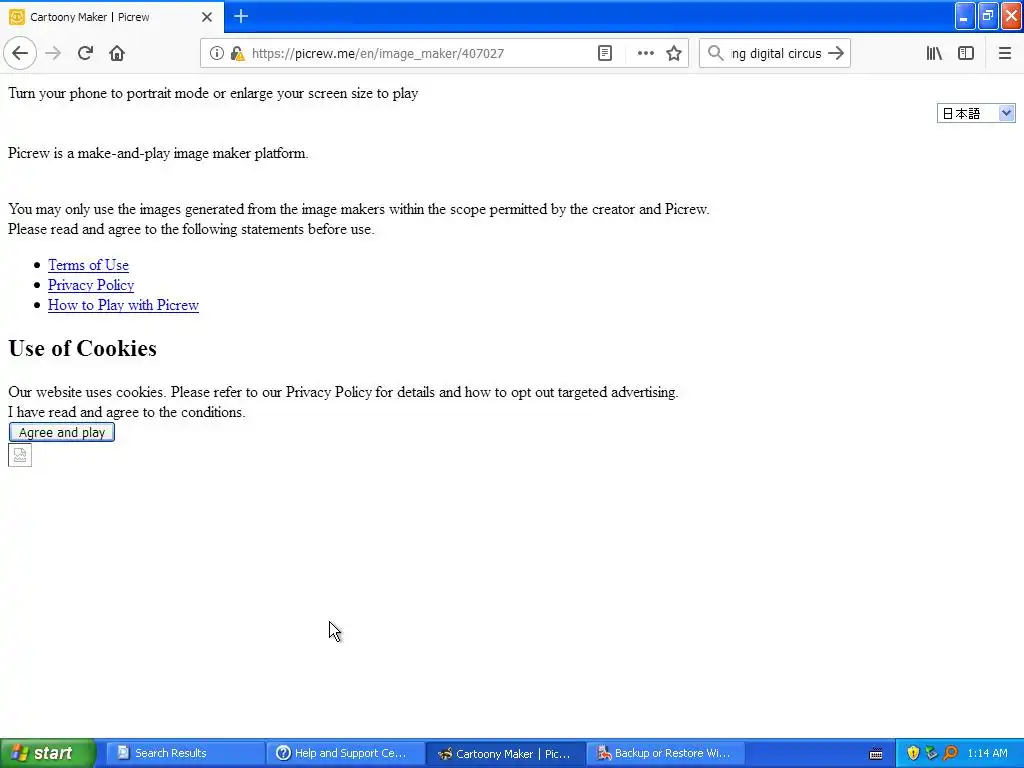Image resolution: width=1024 pixels, height=768 pixels.
Task: Close the Cartoony Maker tab
Action: click(206, 17)
